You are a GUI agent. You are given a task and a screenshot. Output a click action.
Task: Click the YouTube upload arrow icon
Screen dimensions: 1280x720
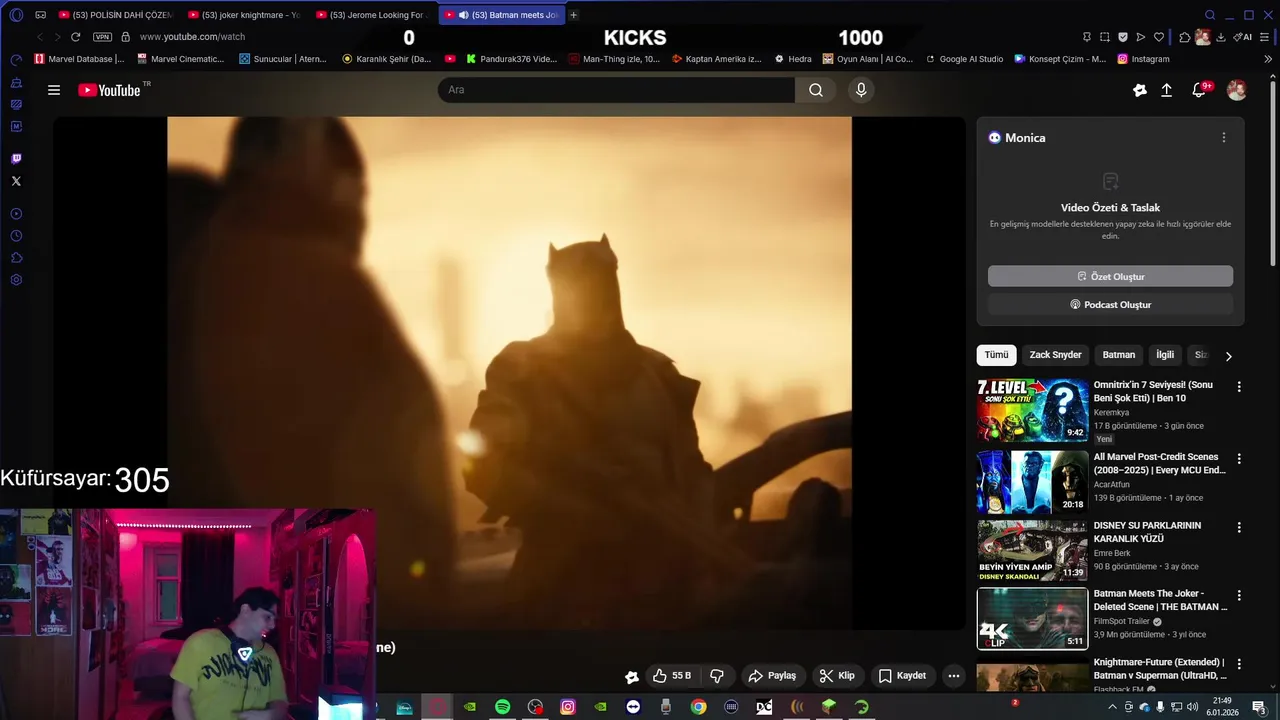(1166, 90)
